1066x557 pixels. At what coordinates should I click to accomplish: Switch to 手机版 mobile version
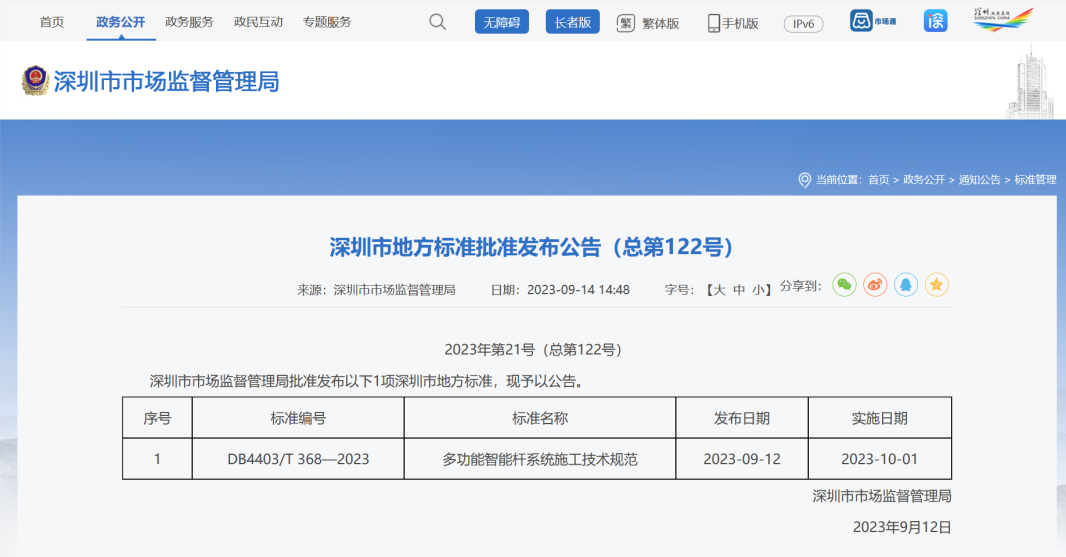(x=733, y=23)
